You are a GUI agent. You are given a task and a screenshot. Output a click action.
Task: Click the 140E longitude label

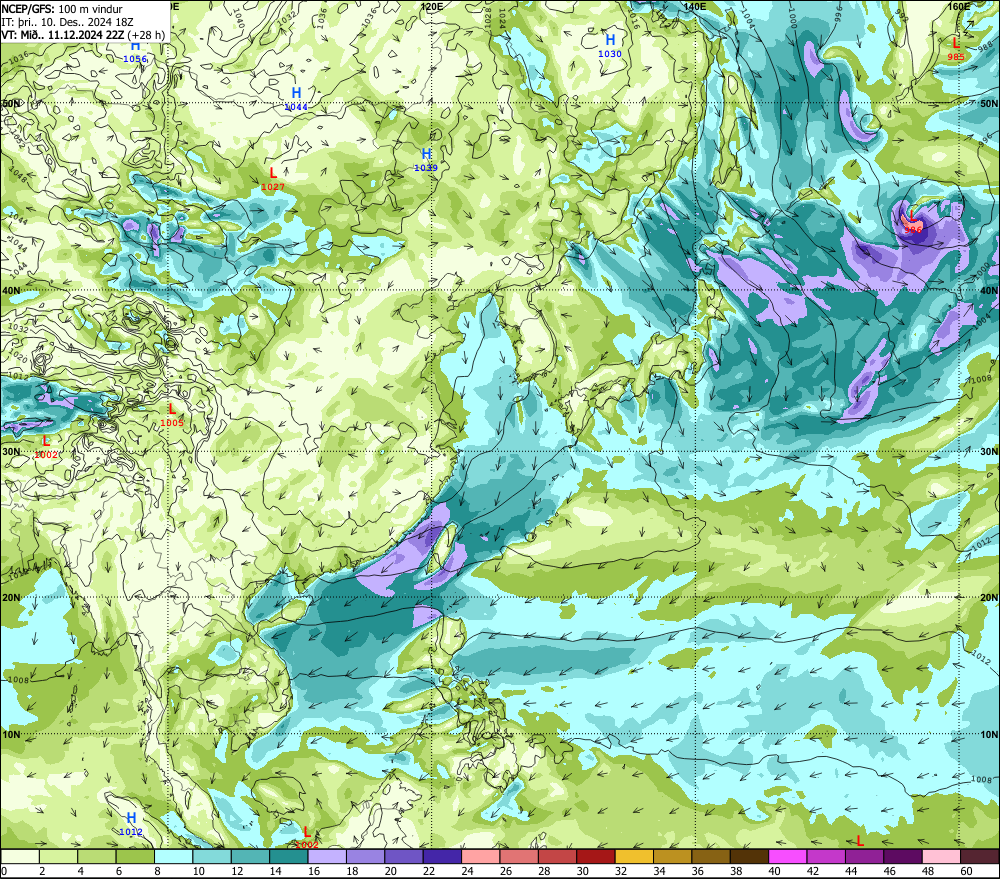click(x=695, y=6)
